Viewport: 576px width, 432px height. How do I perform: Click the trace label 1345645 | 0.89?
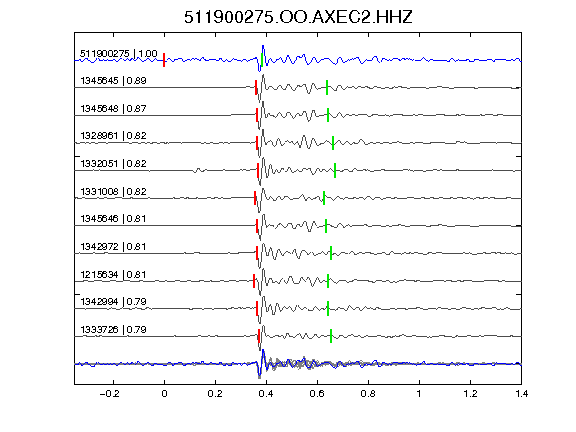click(x=114, y=80)
